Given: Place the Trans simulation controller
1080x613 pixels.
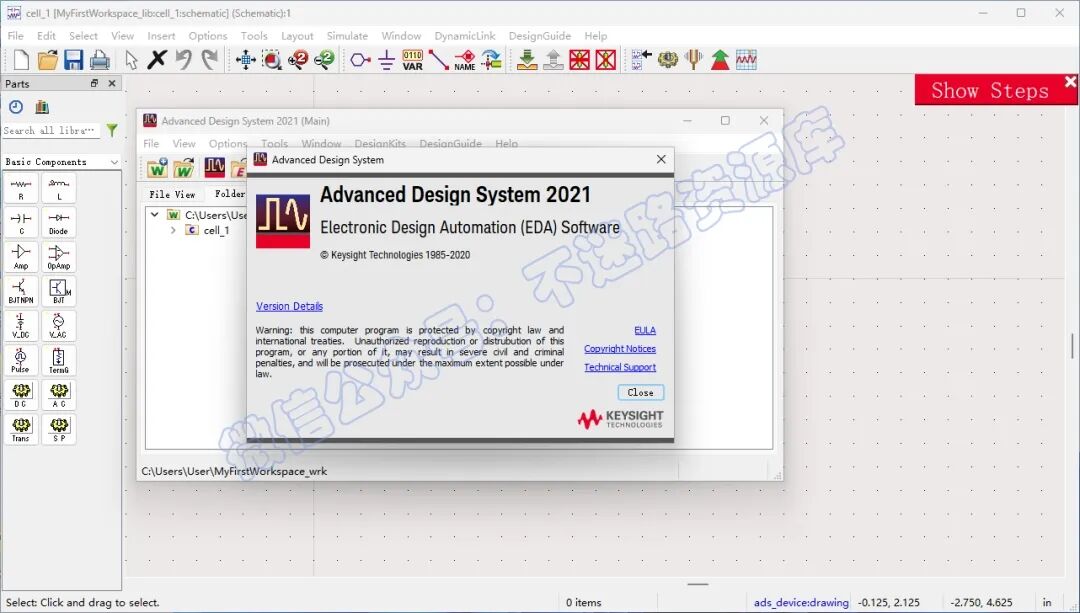Looking at the screenshot, I should (x=21, y=430).
